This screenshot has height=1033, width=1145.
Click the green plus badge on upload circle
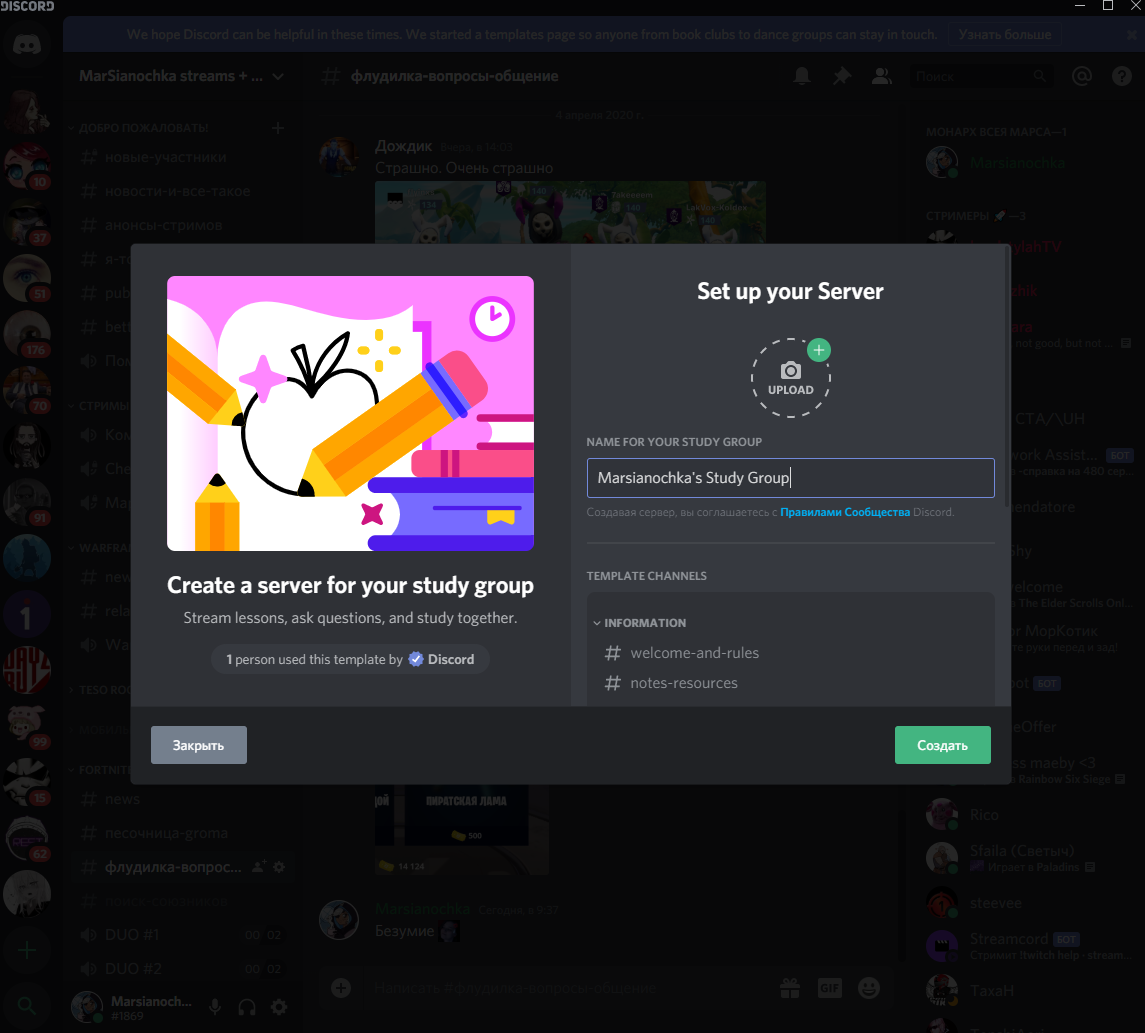pyautogui.click(x=819, y=350)
